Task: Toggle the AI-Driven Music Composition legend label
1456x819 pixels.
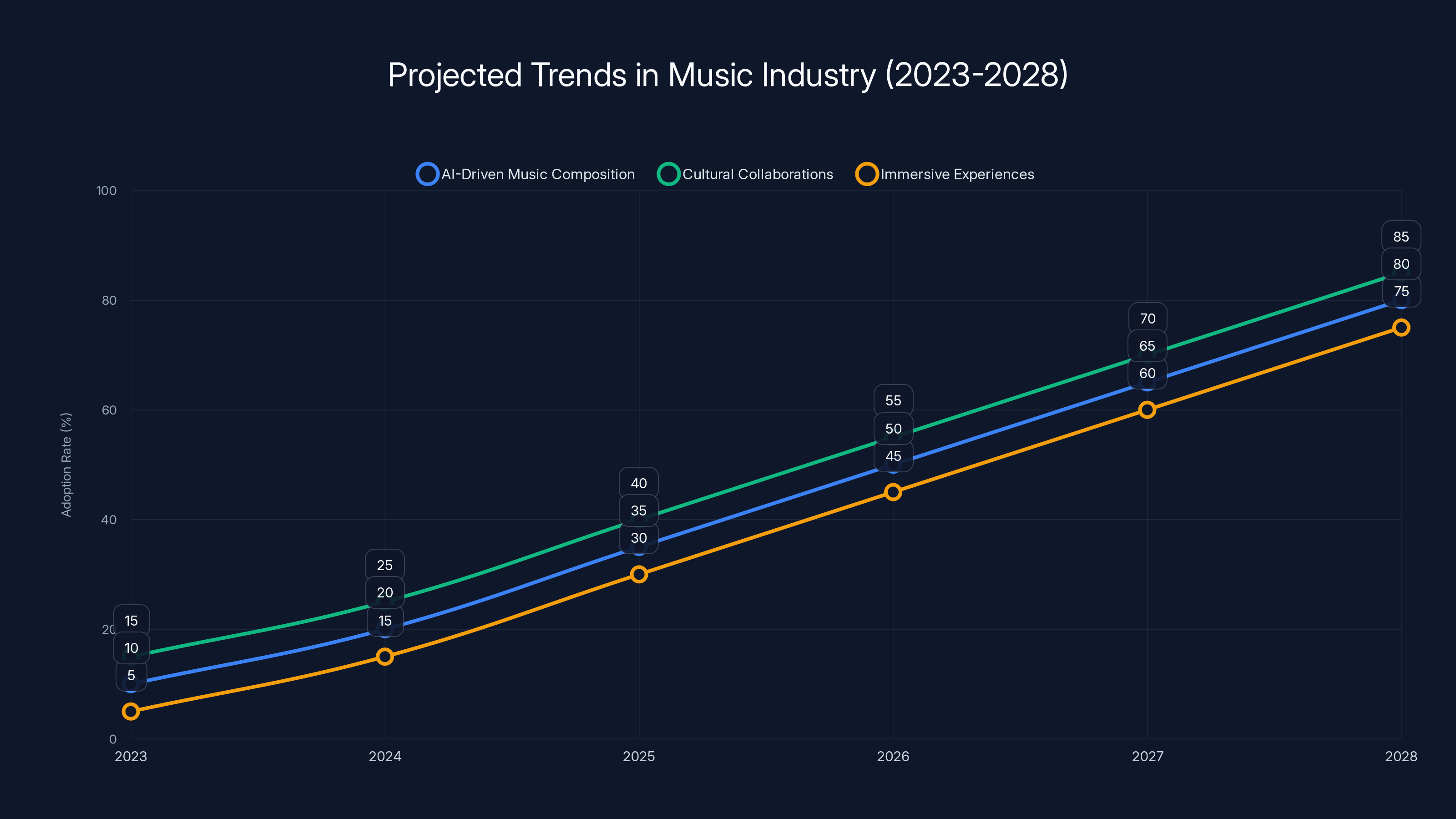Action: pyautogui.click(x=538, y=174)
